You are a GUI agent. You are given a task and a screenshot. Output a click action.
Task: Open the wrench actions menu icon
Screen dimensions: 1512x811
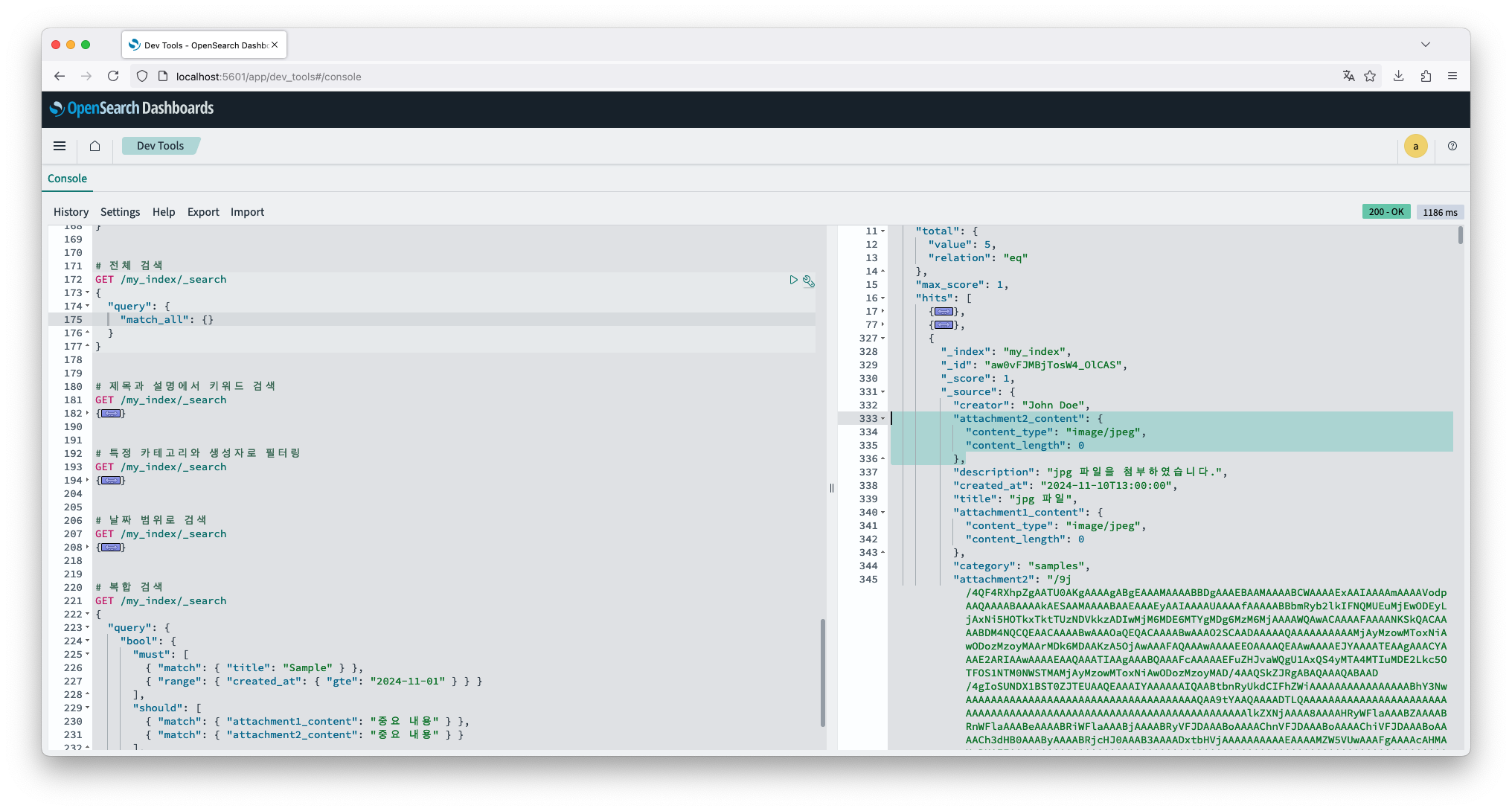(x=809, y=281)
